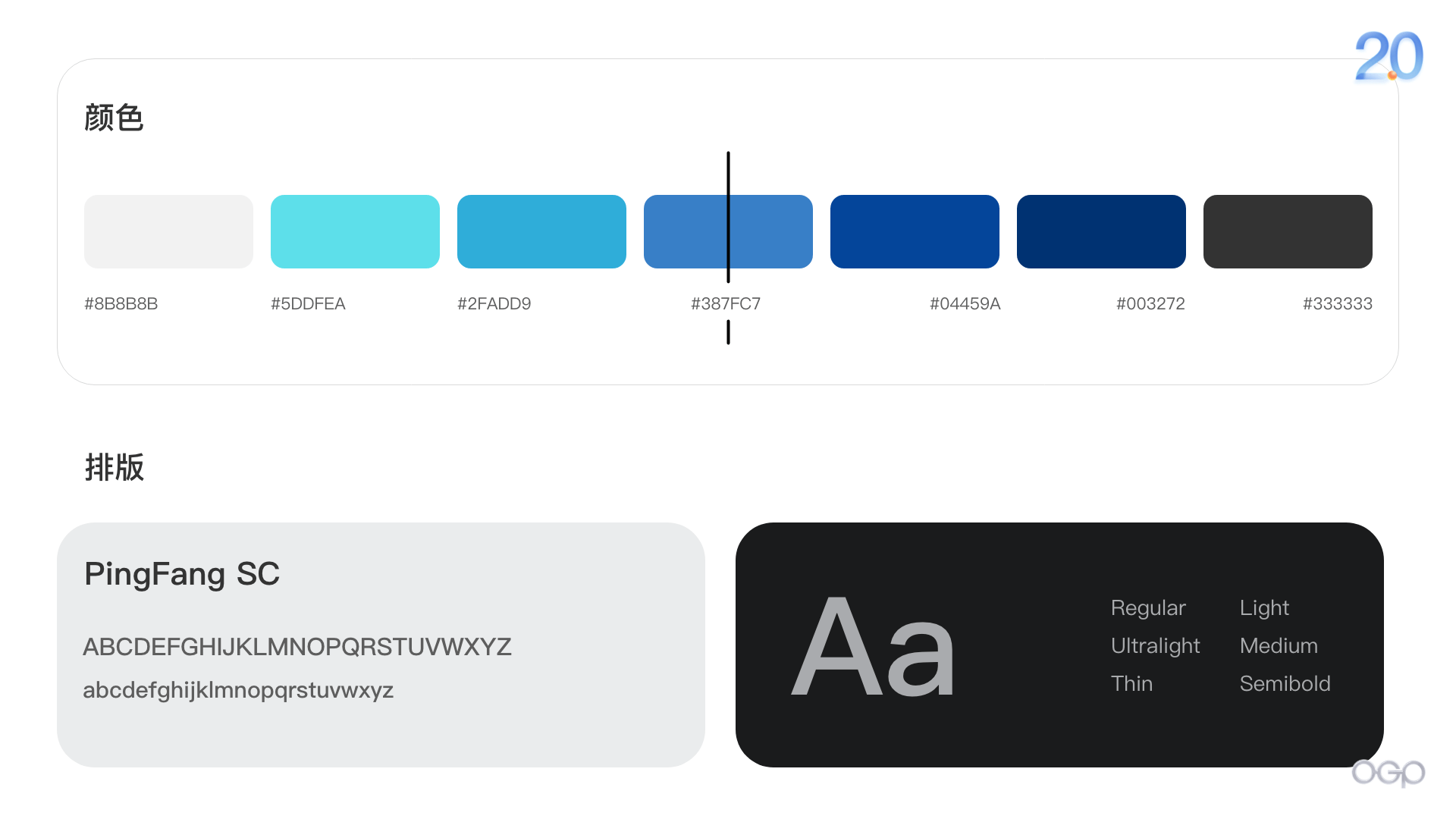The image size is (1456, 819).
Task: Click the 20 logo icon
Action: 1389,56
